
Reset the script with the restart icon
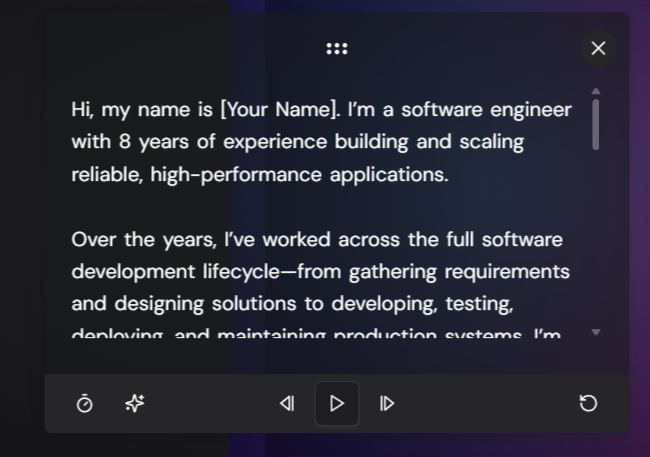(x=588, y=403)
